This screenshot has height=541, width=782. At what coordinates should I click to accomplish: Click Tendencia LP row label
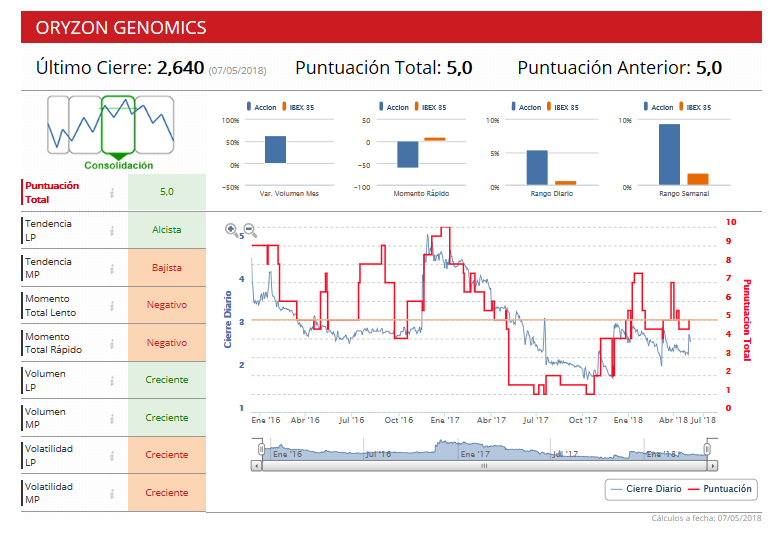tap(48, 230)
